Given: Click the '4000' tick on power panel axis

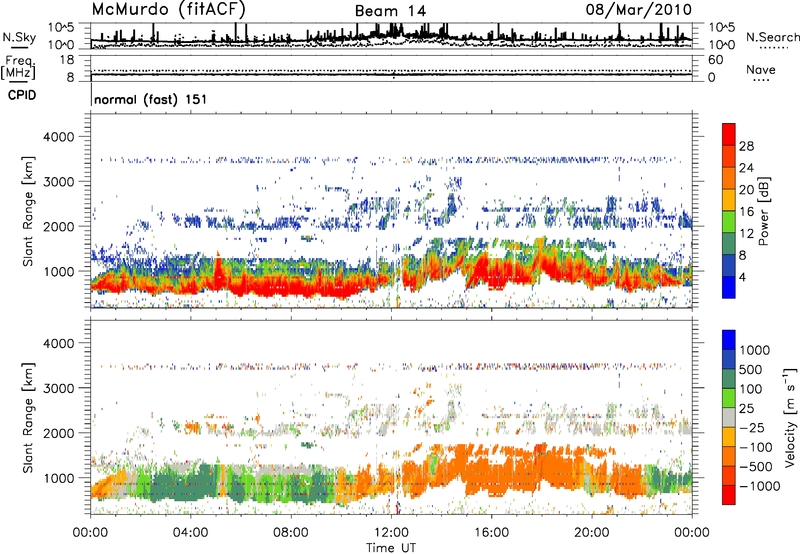Looking at the screenshot, I should pos(59,137).
